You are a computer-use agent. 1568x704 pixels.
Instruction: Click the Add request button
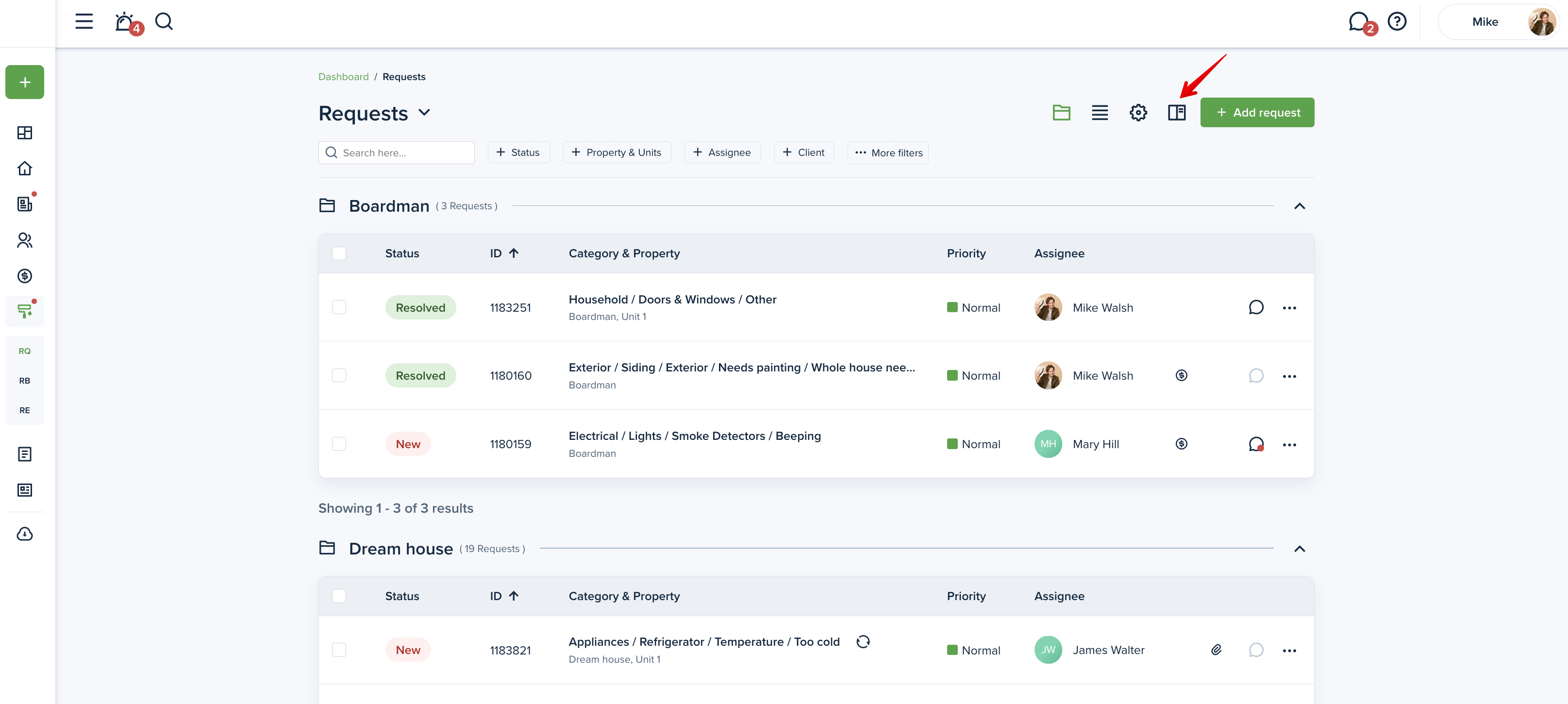pyautogui.click(x=1257, y=113)
